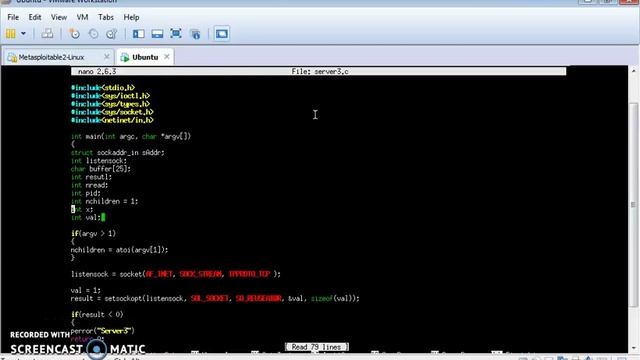Image resolution: width=640 pixels, height=360 pixels.
Task: Click the 'int main(int argc, char *argv[])' line
Action: [131, 136]
